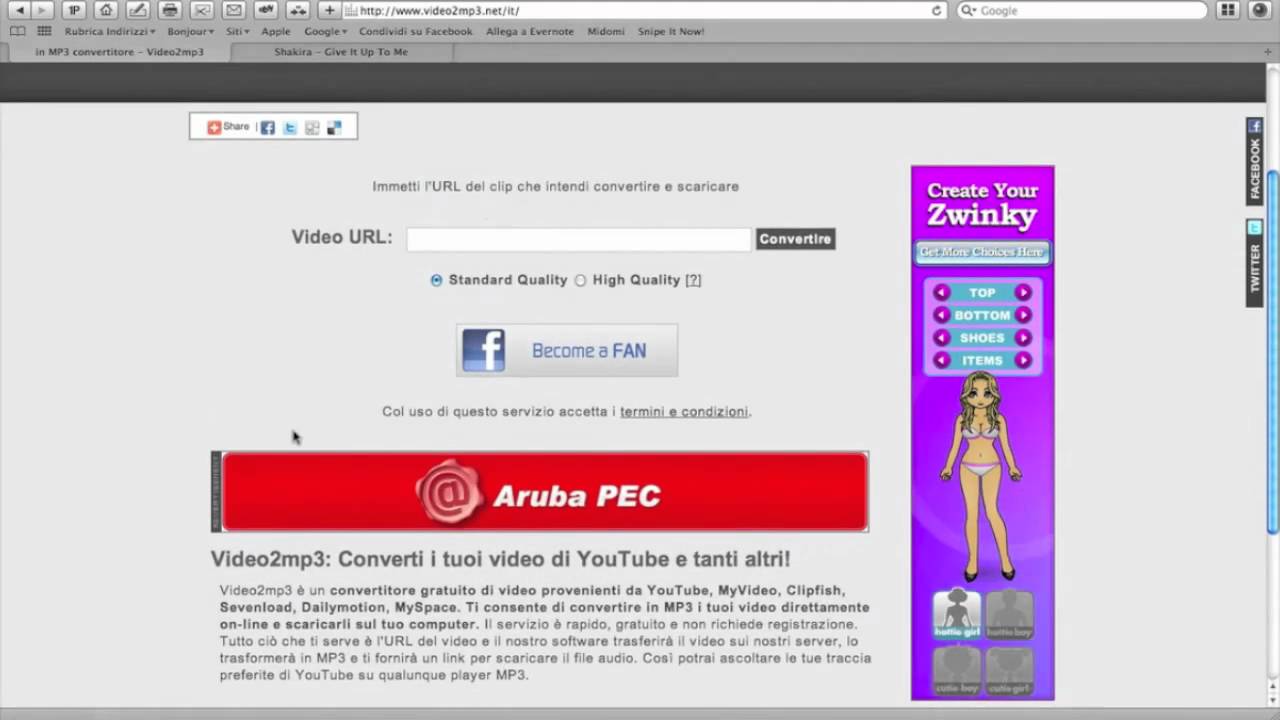This screenshot has width=1280, height=720.
Task: Select Standard Quality radio button
Action: (x=436, y=280)
